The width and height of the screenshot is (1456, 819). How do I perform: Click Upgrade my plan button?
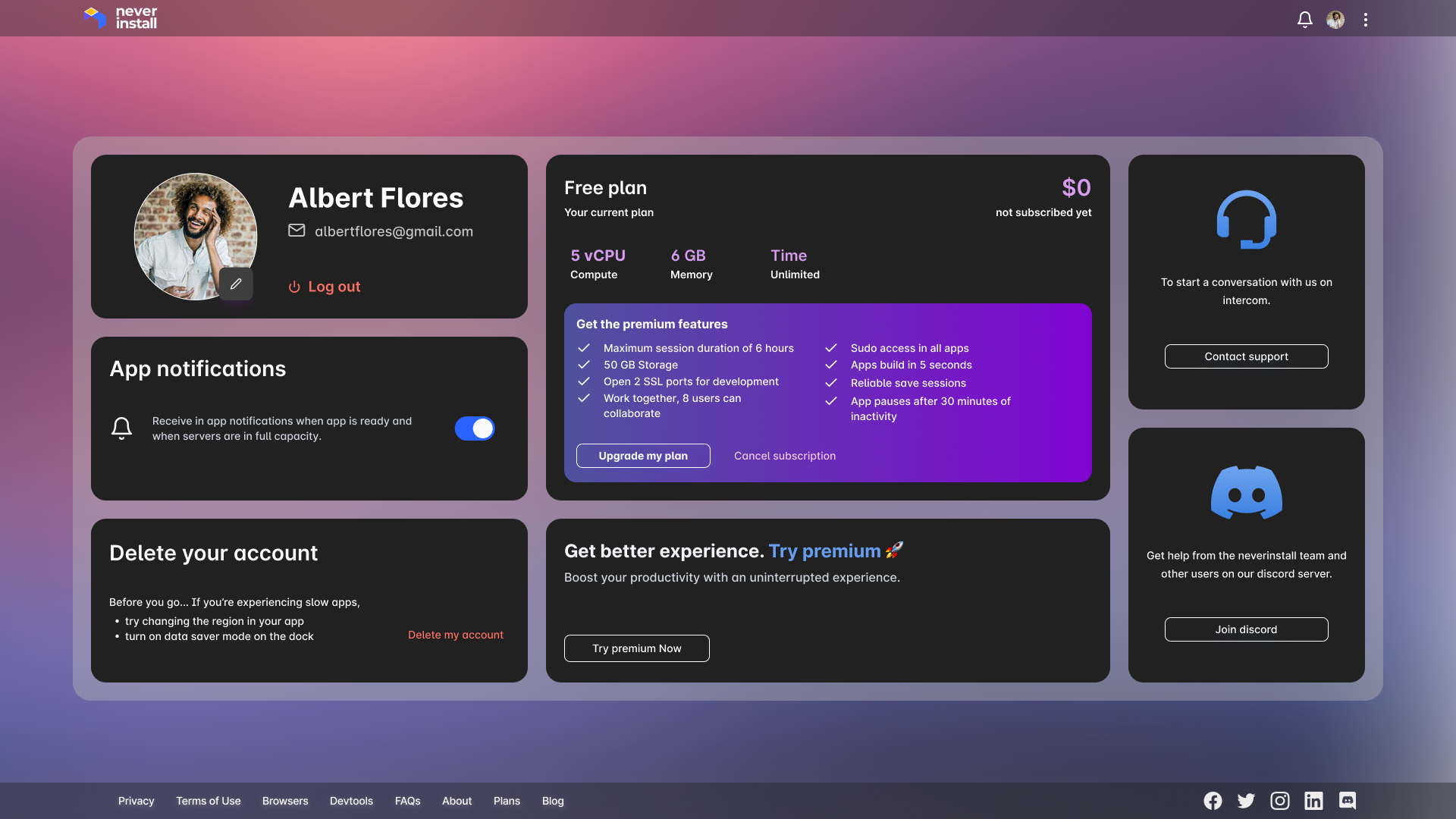(x=643, y=456)
